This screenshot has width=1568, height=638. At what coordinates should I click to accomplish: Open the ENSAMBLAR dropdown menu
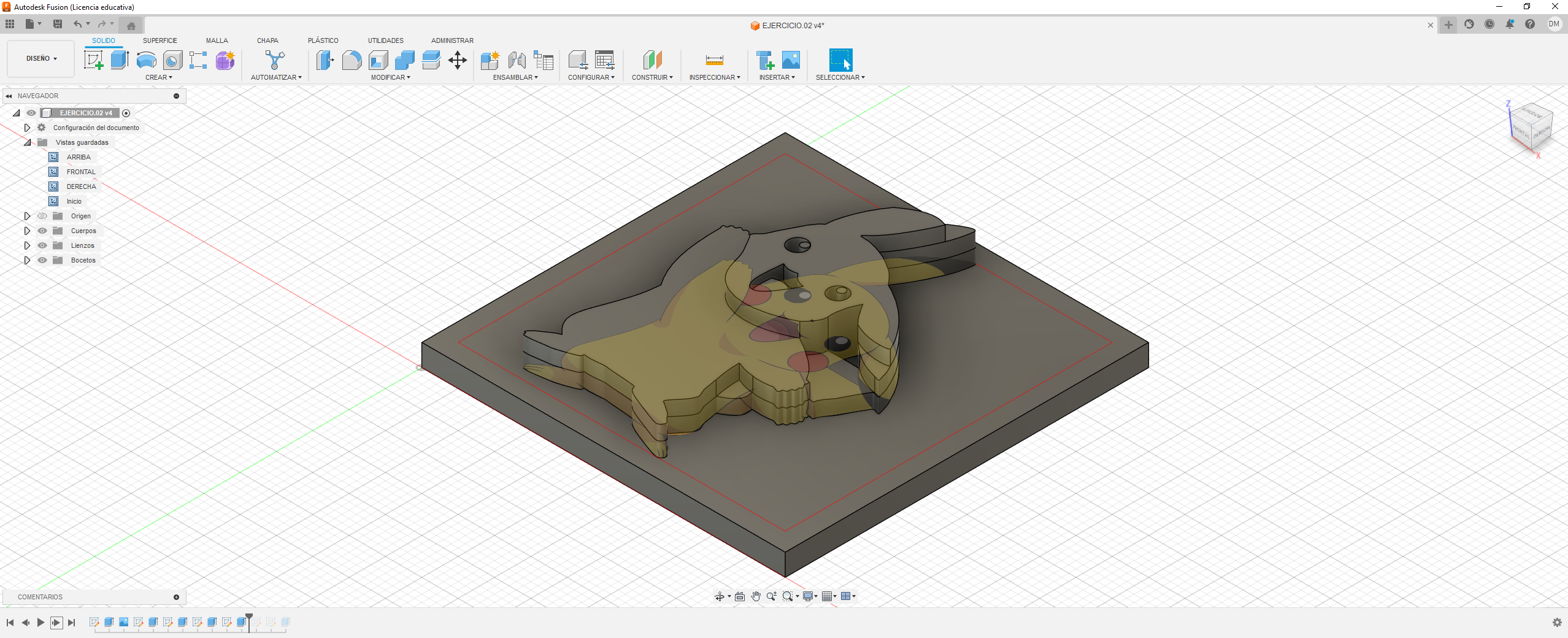(515, 77)
